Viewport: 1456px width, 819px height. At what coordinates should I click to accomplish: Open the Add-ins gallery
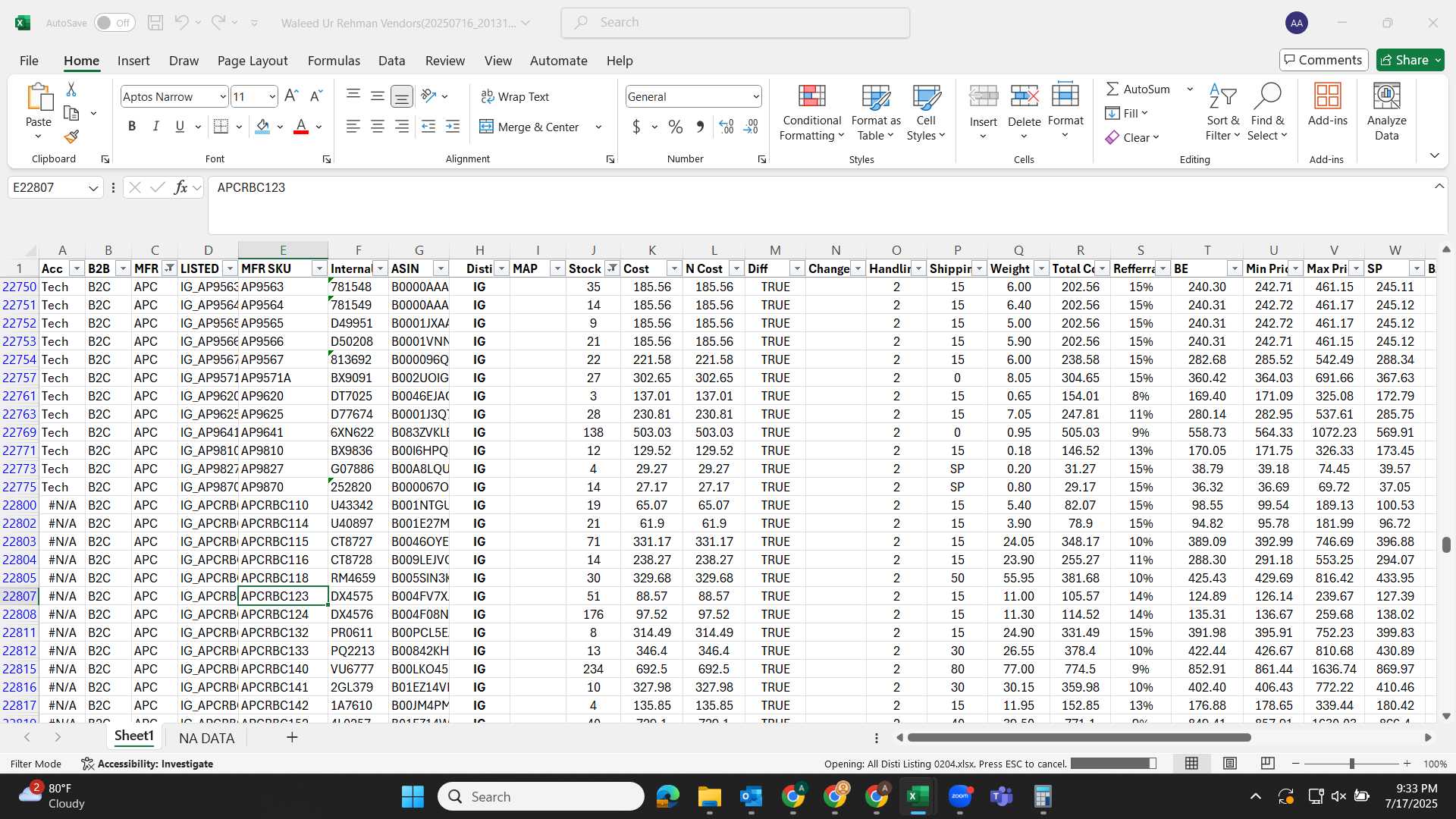1328,105
